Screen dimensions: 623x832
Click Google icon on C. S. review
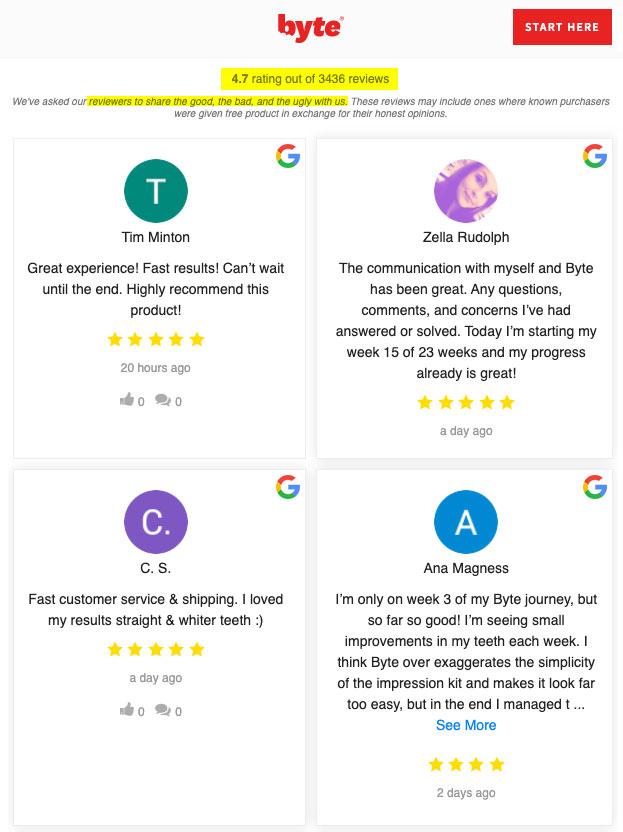tap(288, 487)
